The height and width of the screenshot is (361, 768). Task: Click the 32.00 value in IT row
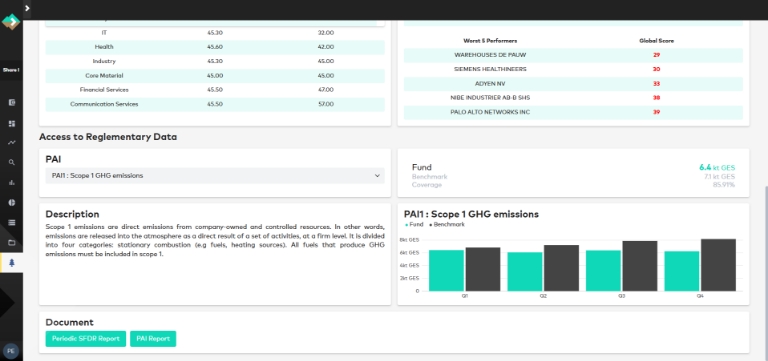tap(326, 33)
